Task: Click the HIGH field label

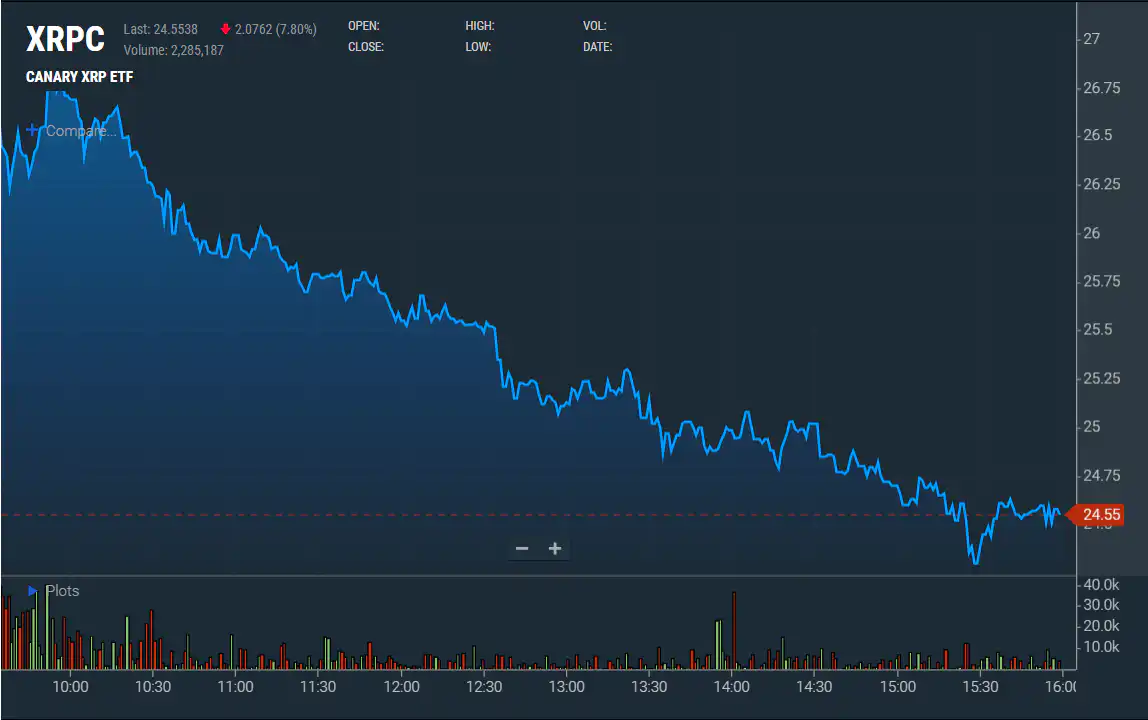Action: coord(479,26)
